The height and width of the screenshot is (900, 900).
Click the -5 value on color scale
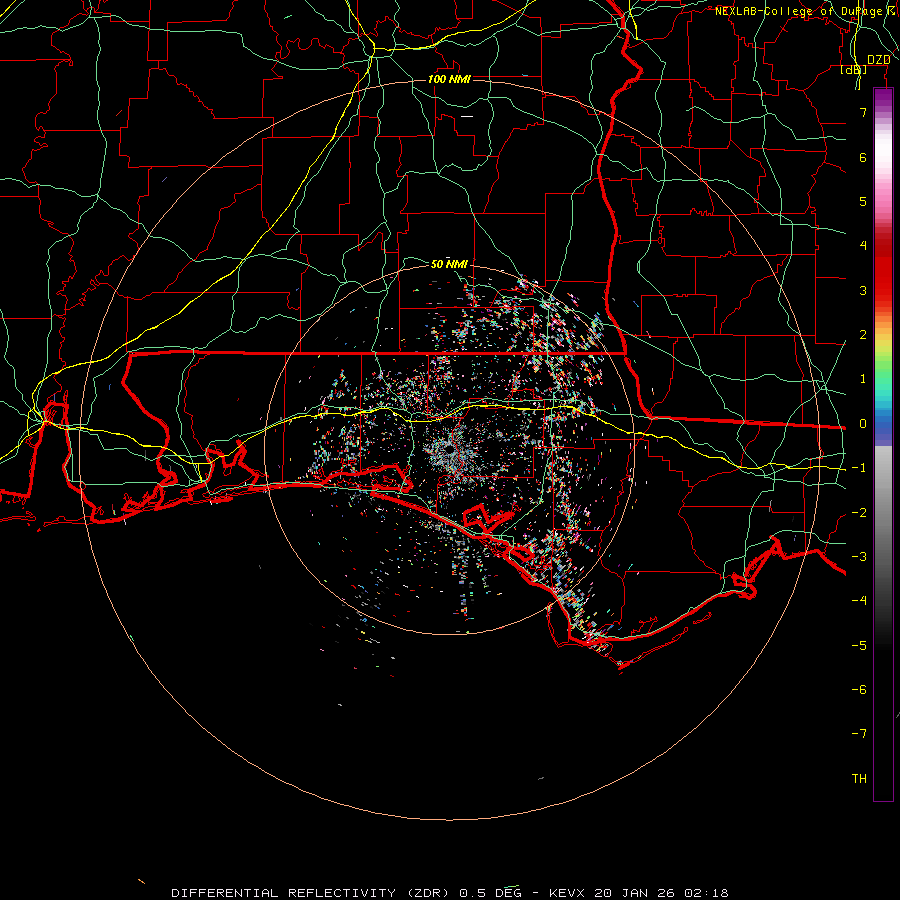click(x=859, y=646)
